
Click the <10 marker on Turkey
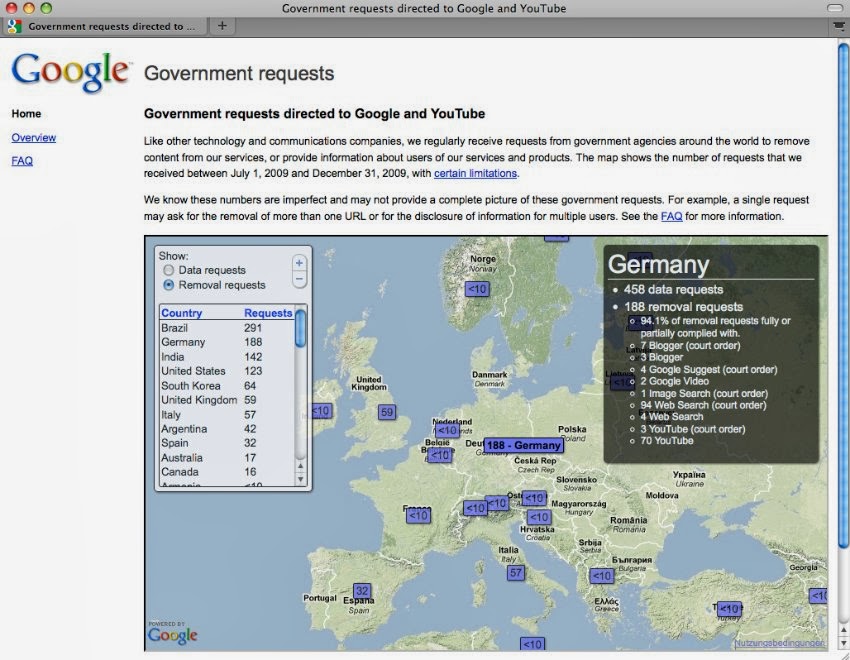tap(729, 609)
